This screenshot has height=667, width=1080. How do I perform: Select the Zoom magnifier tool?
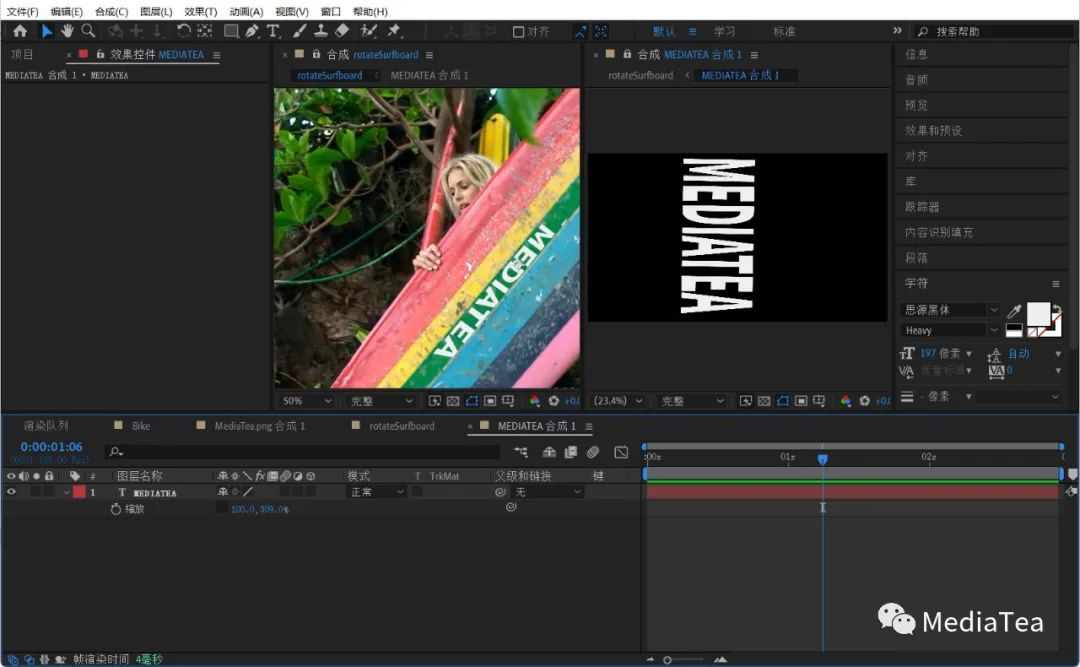point(88,31)
